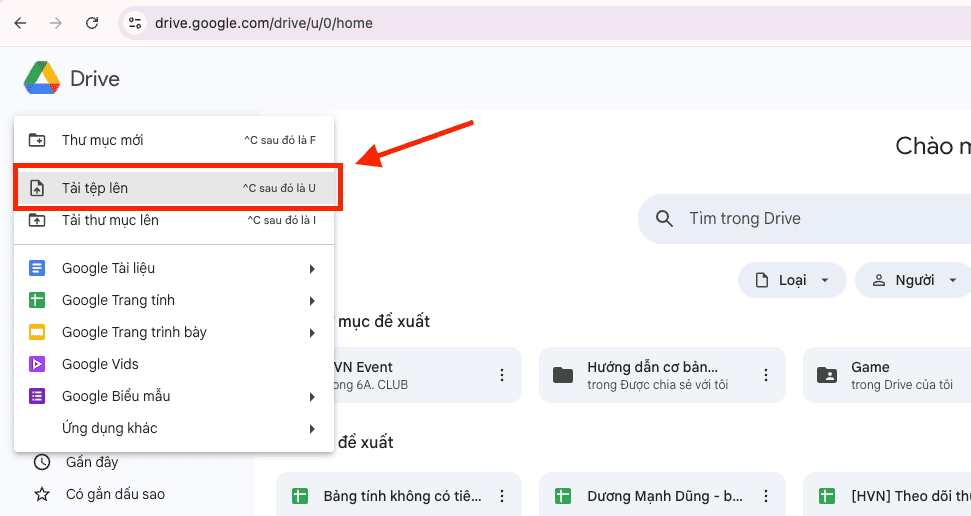Screen dimensions: 971x516
Task: Expand Google Tài liệu submenu arrow
Action: [x=312, y=269]
